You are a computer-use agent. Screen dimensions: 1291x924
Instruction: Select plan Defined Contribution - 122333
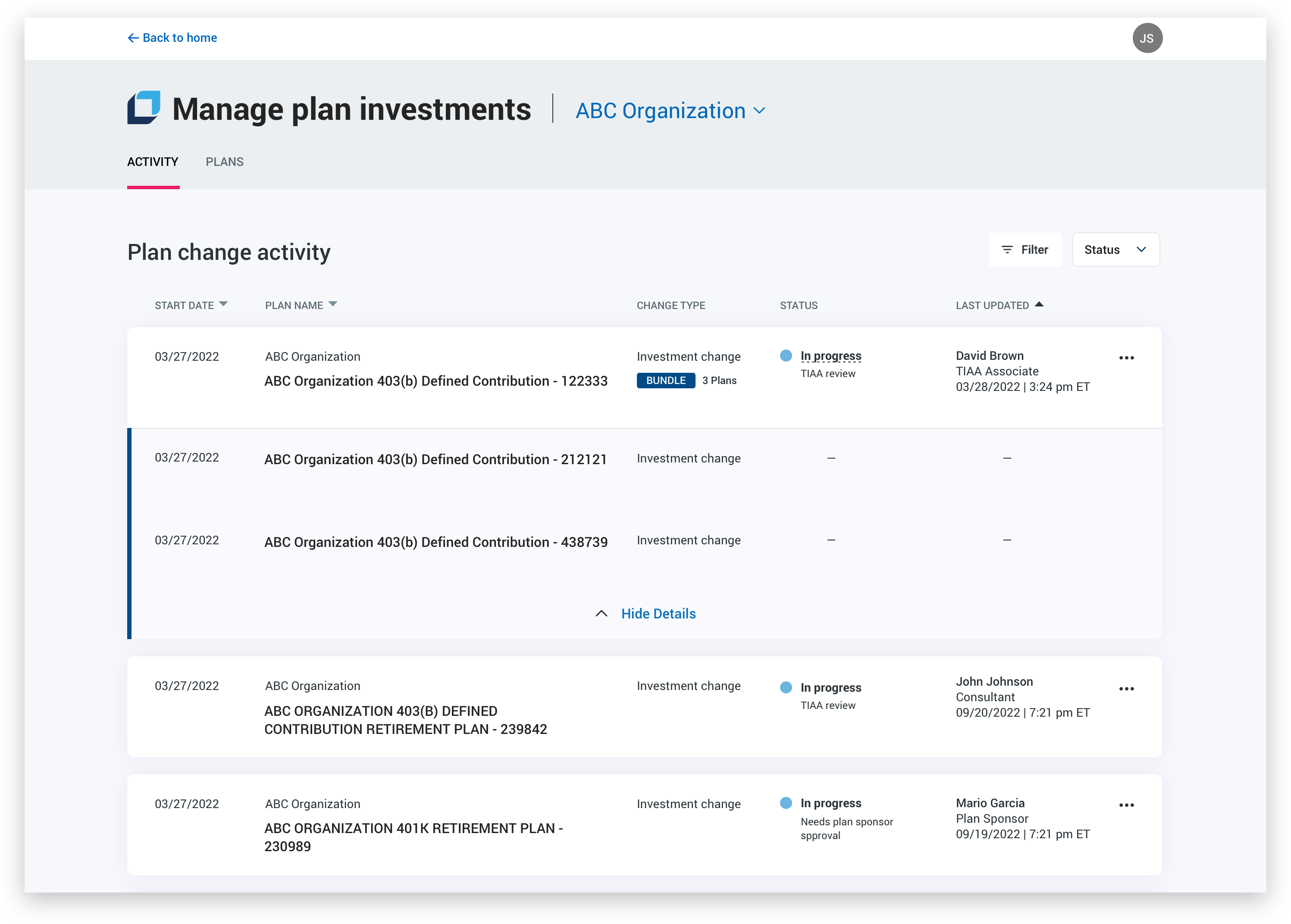[x=436, y=381]
